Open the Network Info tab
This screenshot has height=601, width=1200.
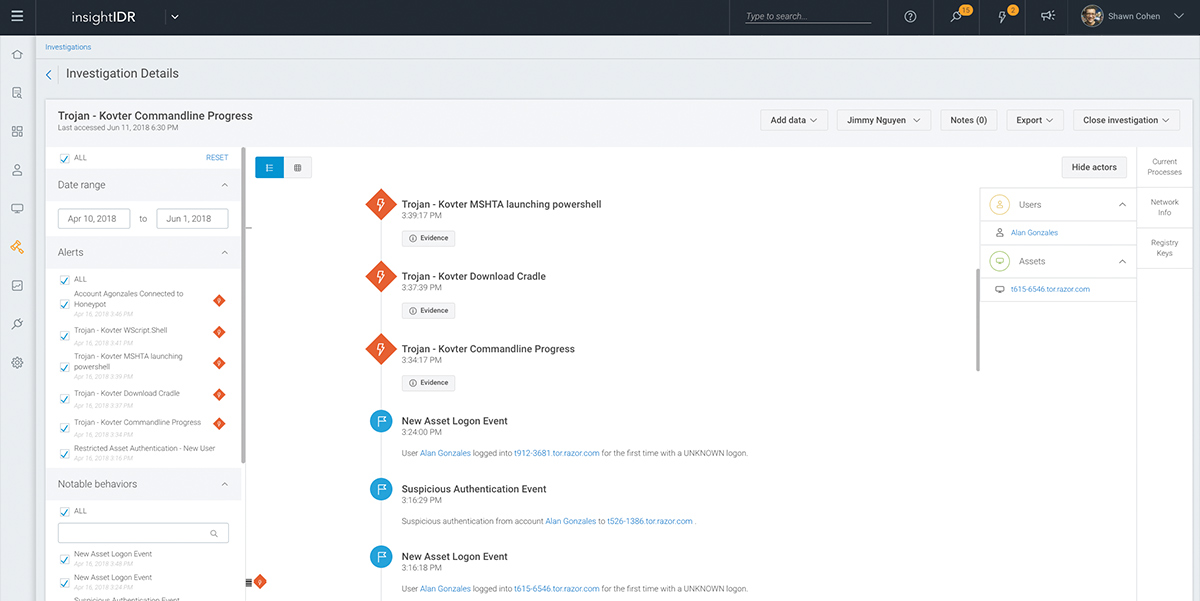click(x=1164, y=207)
